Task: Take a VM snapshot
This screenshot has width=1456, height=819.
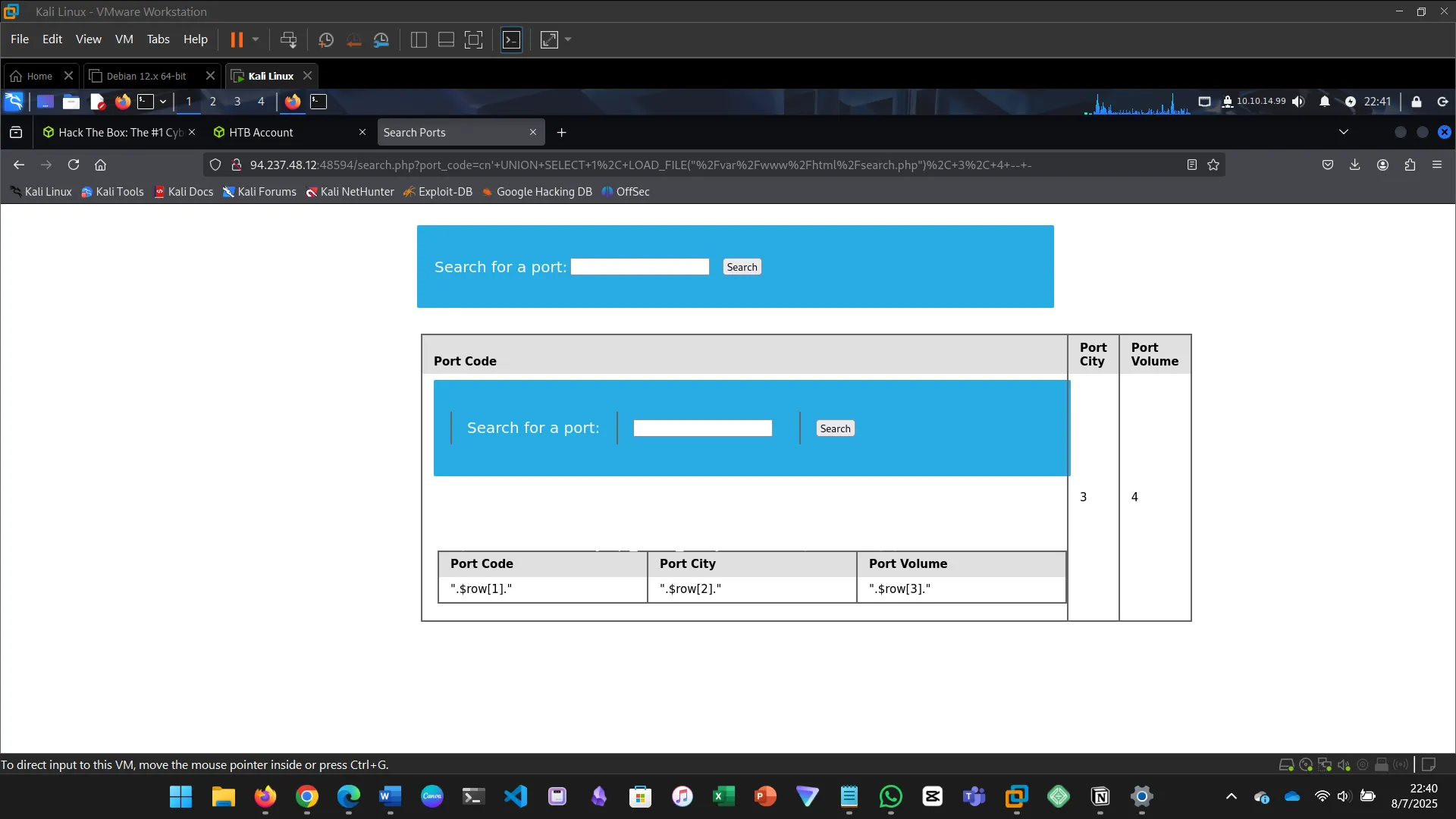Action: tap(326, 39)
